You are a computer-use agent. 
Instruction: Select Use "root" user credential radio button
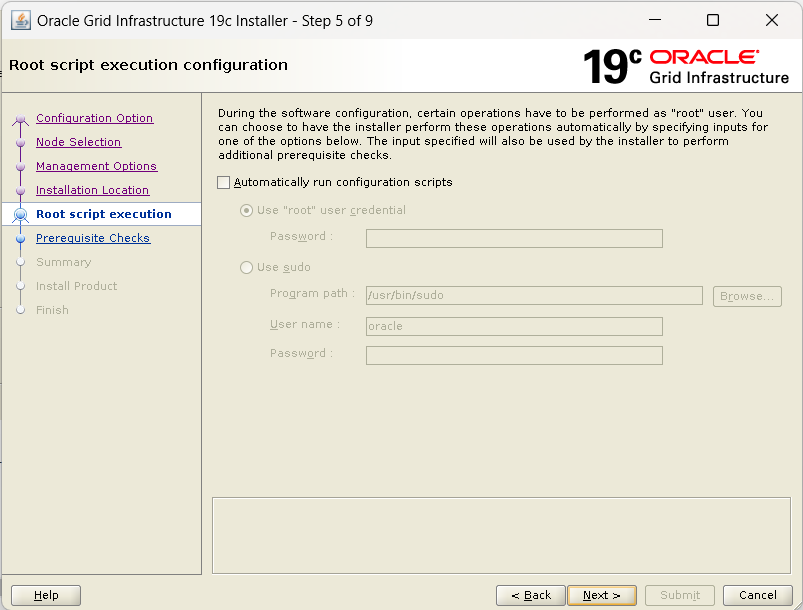[x=246, y=211]
